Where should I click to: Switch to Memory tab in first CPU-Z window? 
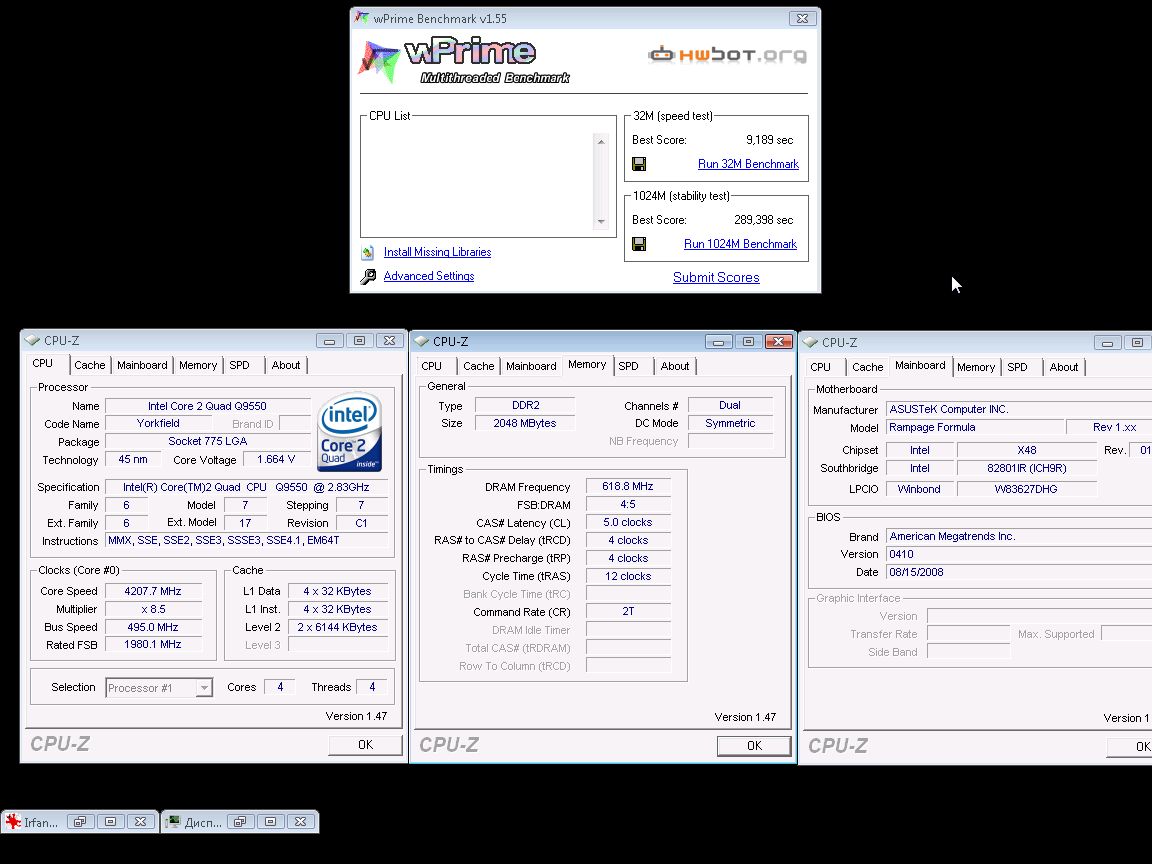point(198,365)
